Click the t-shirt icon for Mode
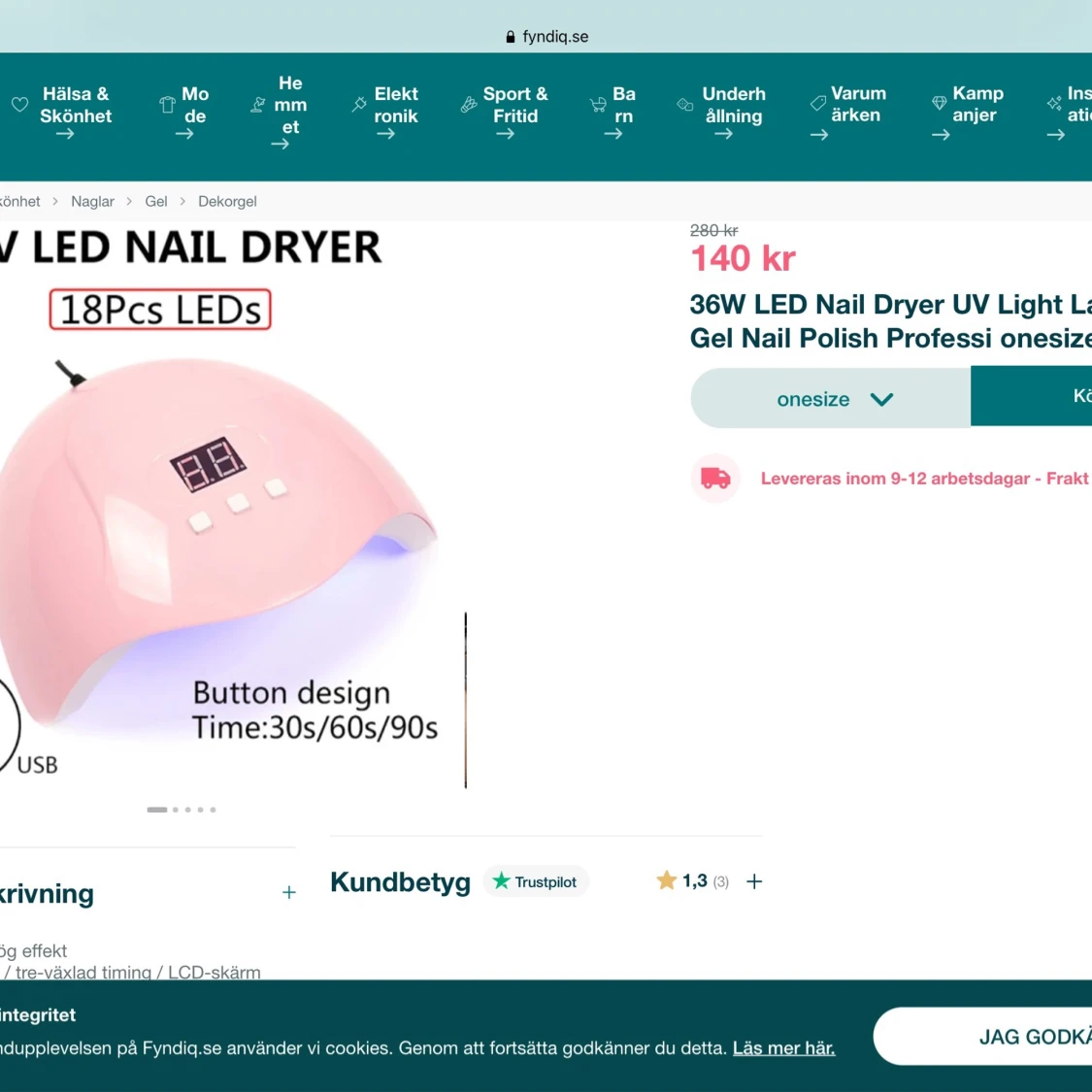 [x=167, y=105]
